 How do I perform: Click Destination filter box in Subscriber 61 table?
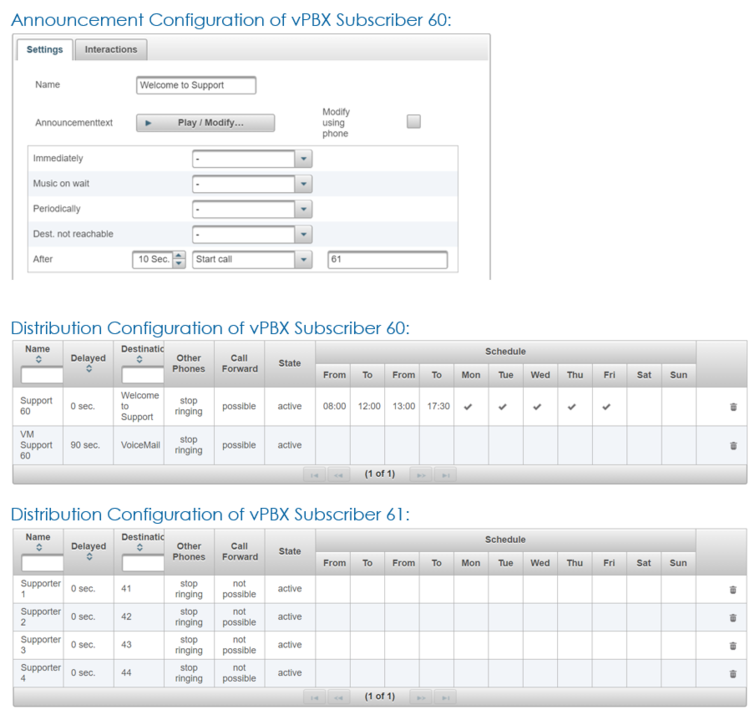[143, 563]
